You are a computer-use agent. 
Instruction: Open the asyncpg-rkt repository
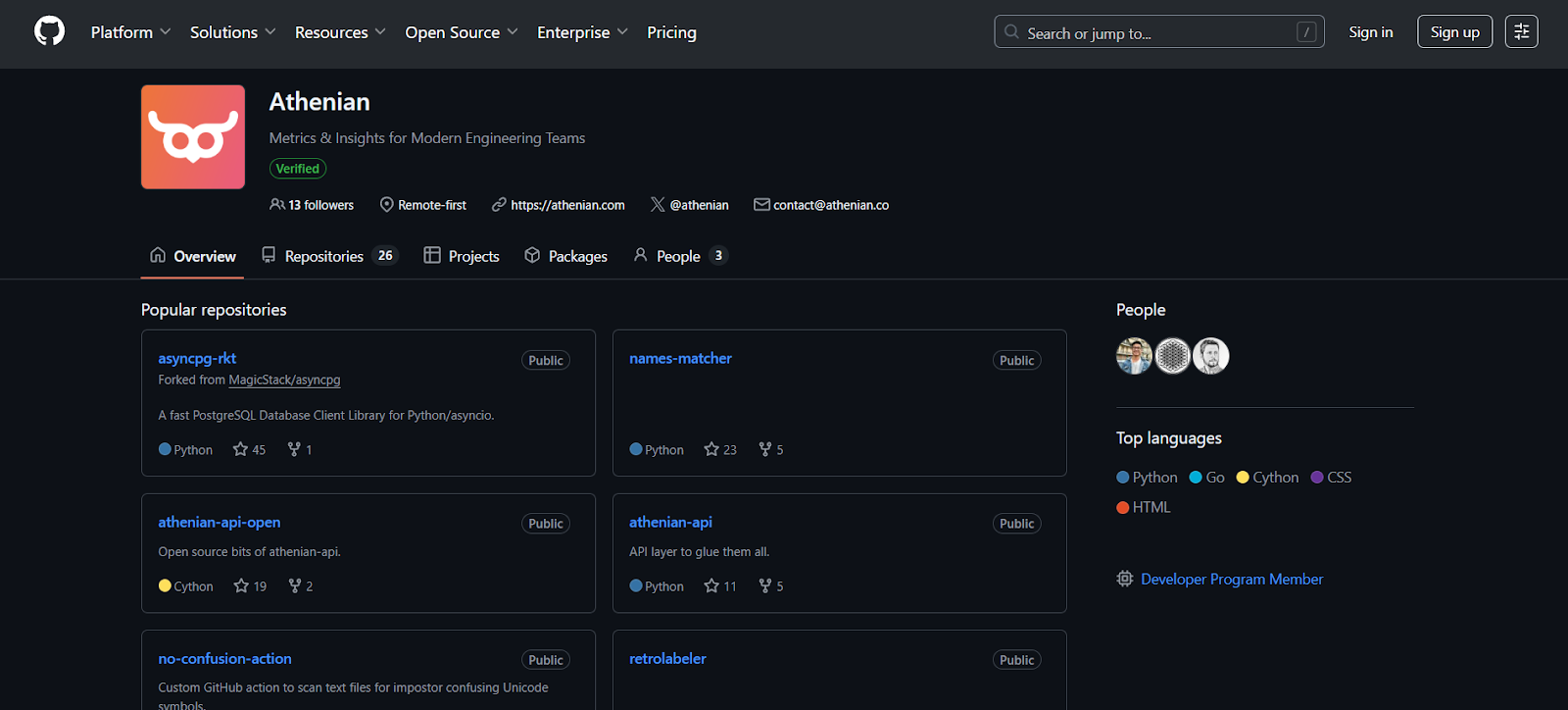point(197,358)
